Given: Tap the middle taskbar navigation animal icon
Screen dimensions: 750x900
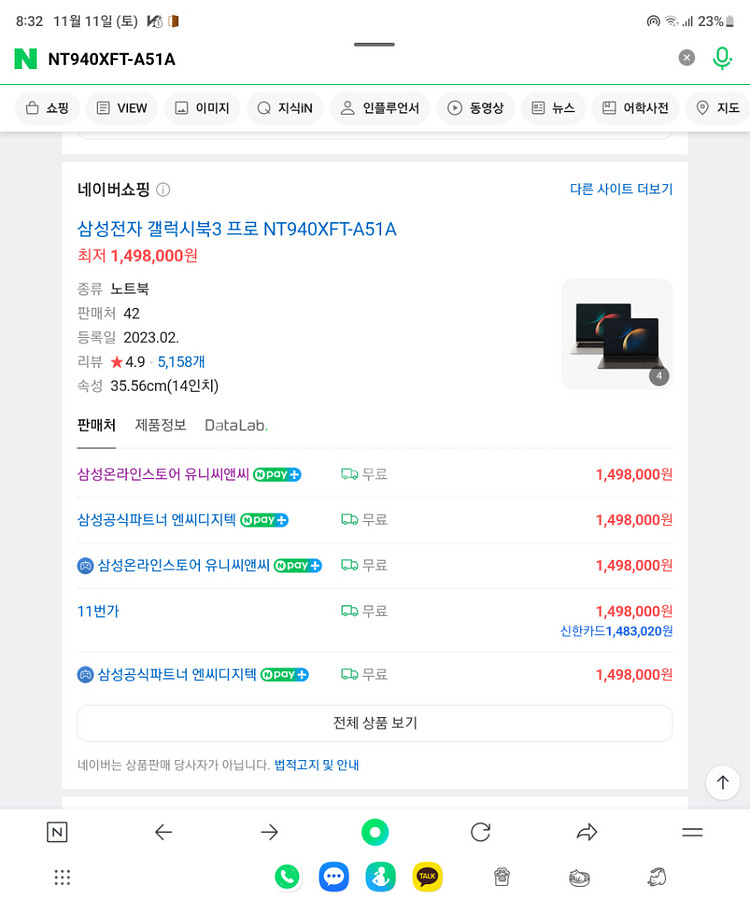Looking at the screenshot, I should pyautogui.click(x=580, y=877).
